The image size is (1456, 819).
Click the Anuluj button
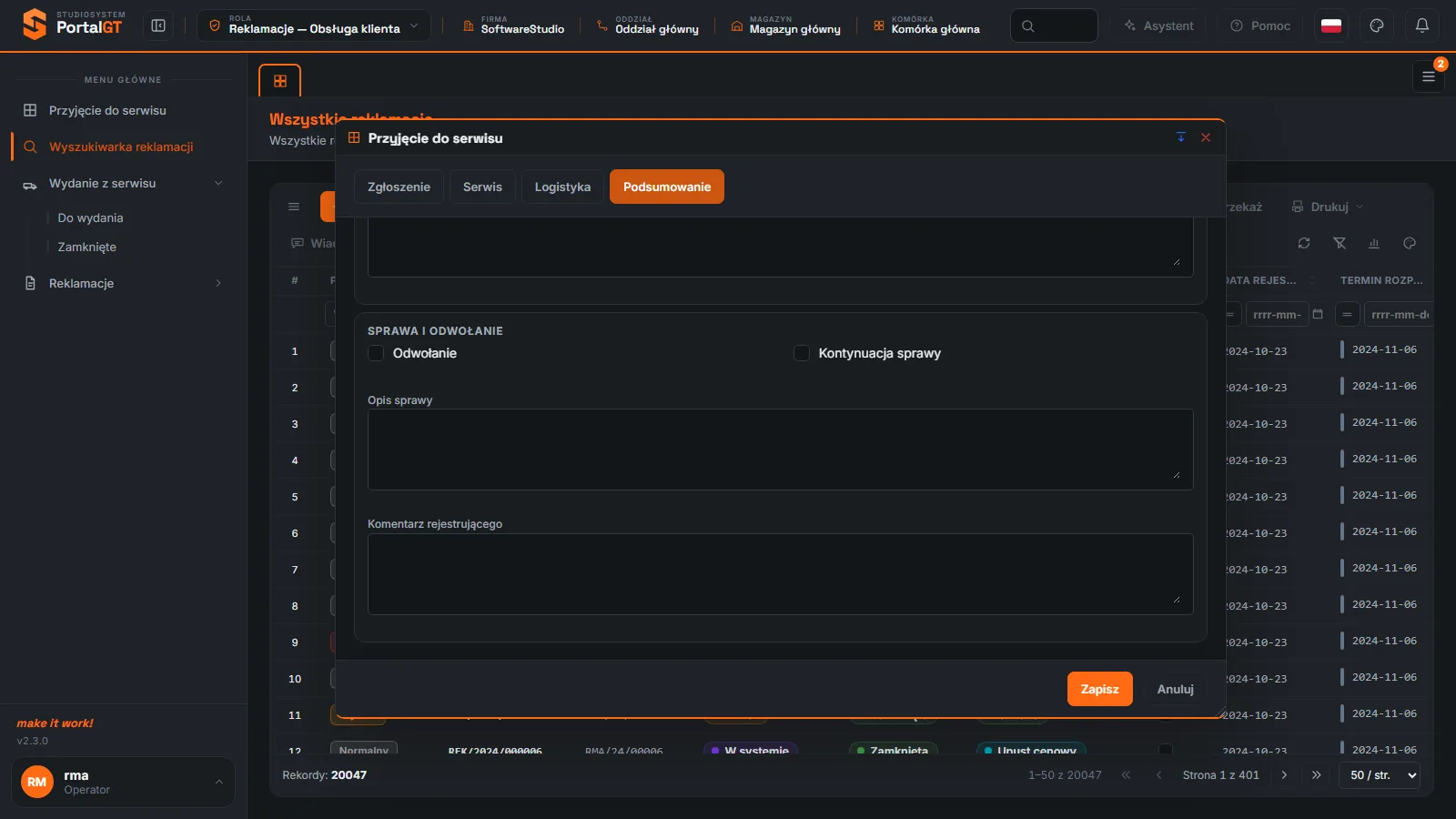pos(1176,689)
